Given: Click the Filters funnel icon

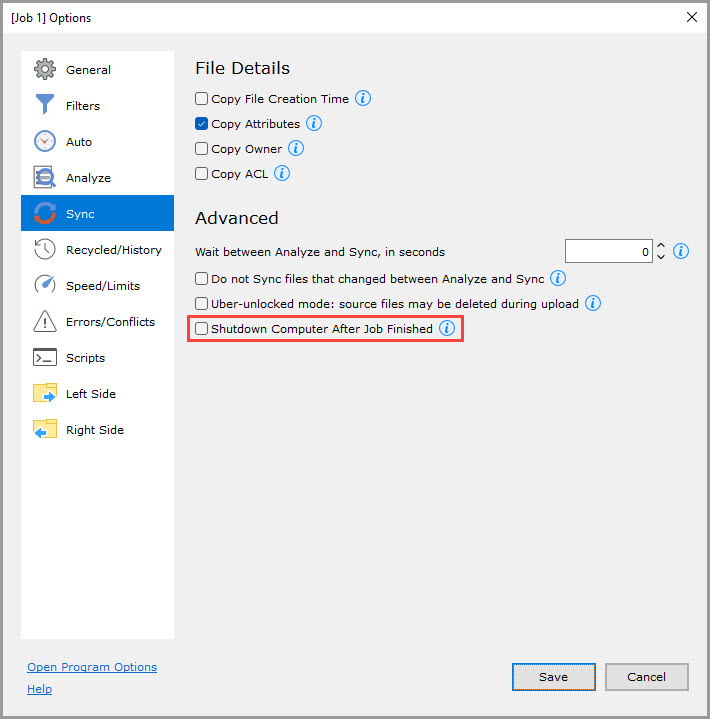Looking at the screenshot, I should point(45,106).
